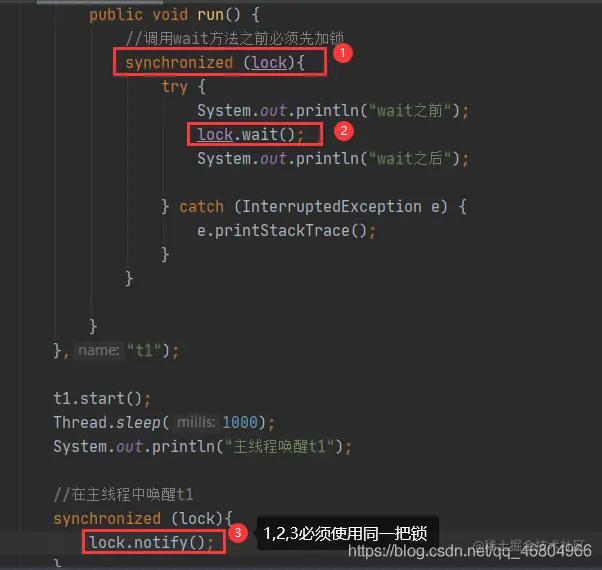602x570 pixels.
Task: Click the catch InterruptedException line
Action: [x=314, y=207]
